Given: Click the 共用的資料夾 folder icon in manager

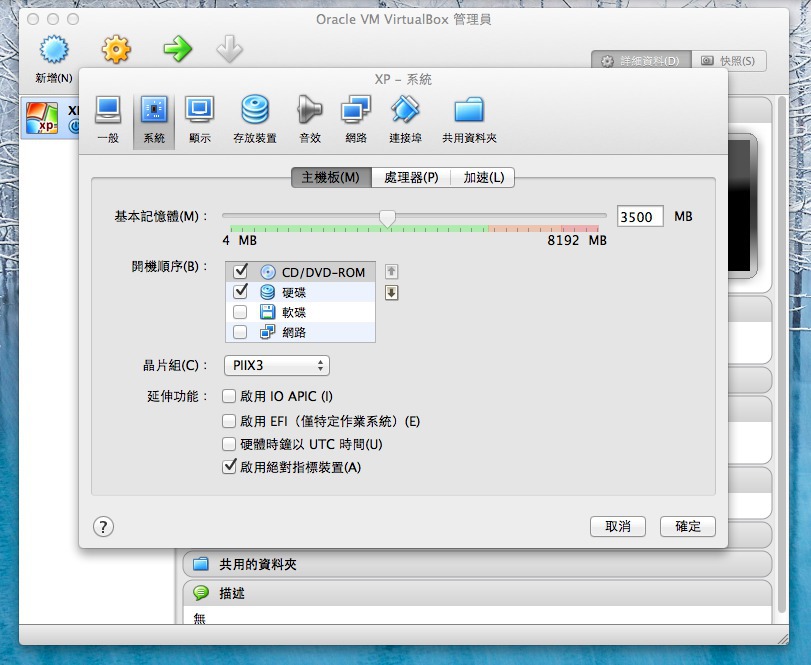Looking at the screenshot, I should point(201,564).
